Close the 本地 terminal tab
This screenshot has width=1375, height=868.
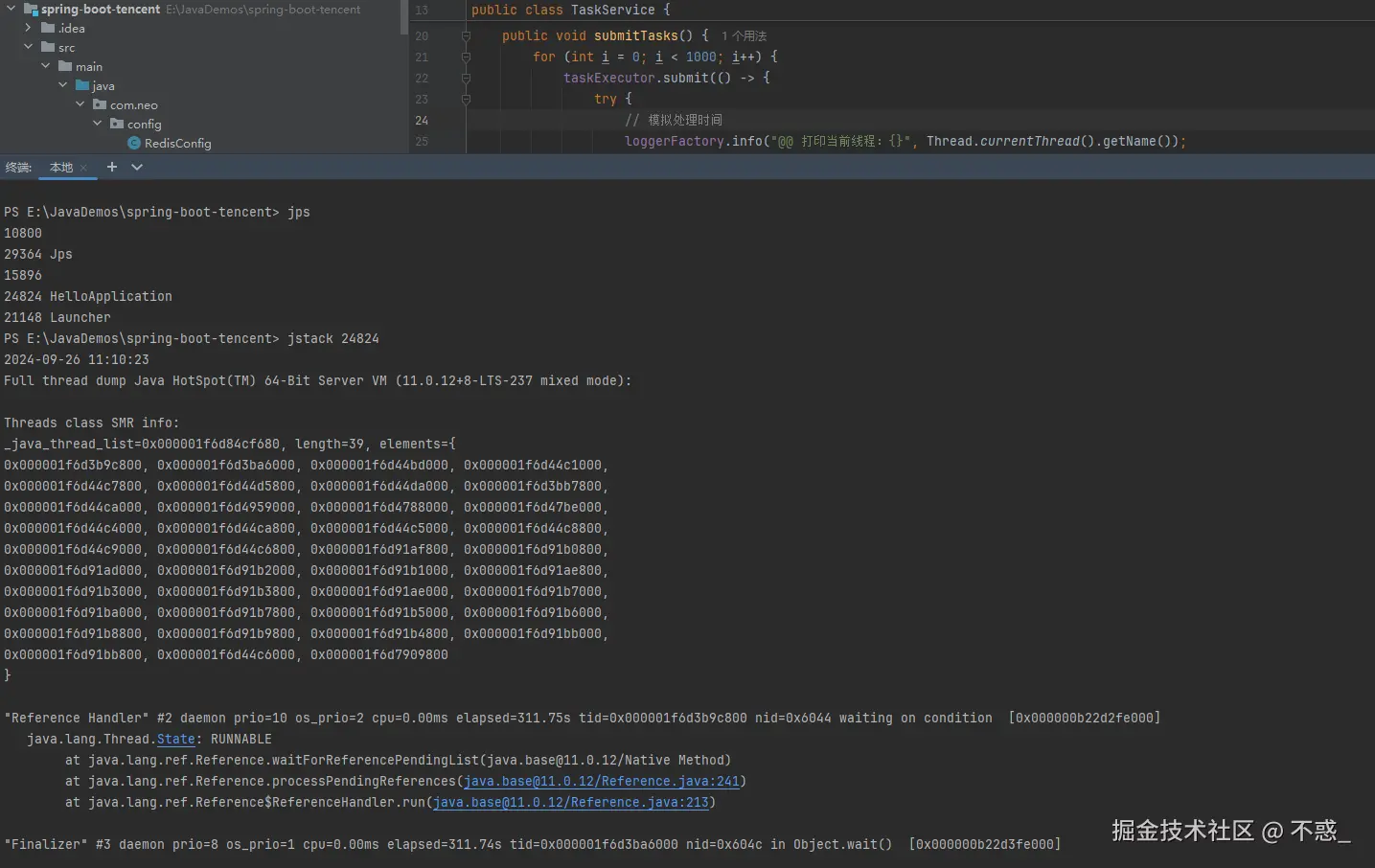pos(83,168)
